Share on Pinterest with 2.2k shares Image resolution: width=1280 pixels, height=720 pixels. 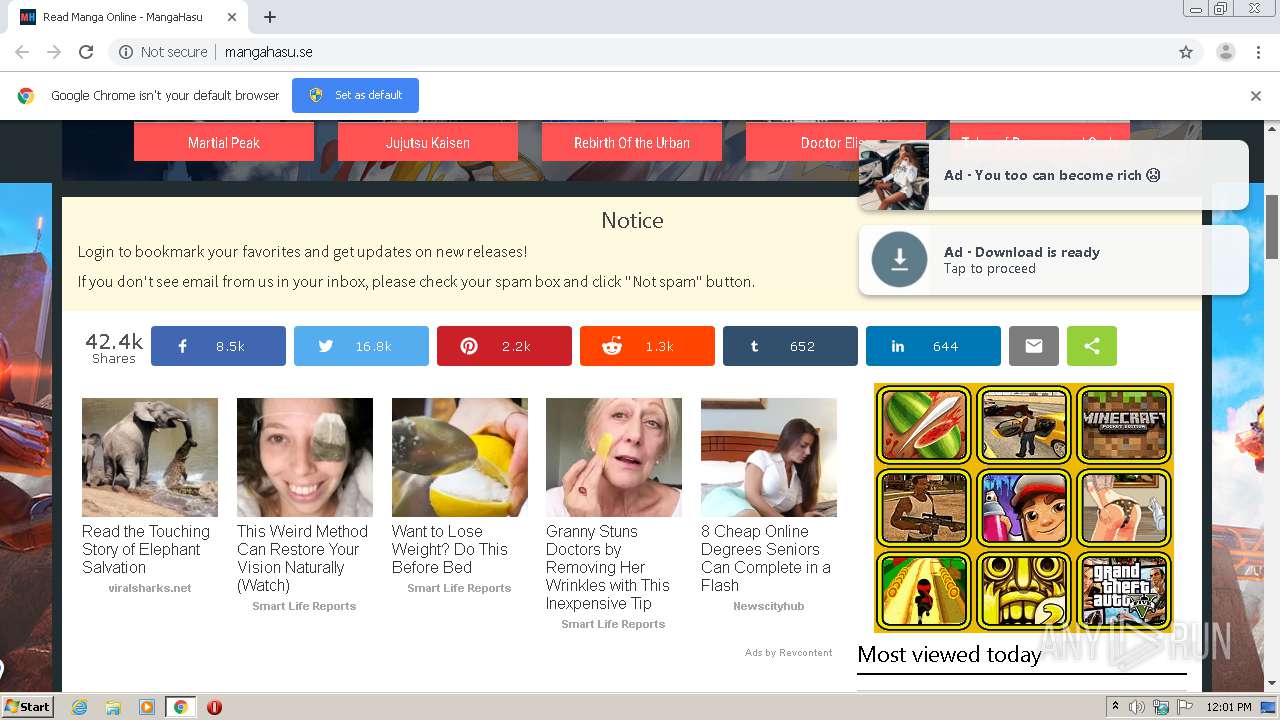504,346
